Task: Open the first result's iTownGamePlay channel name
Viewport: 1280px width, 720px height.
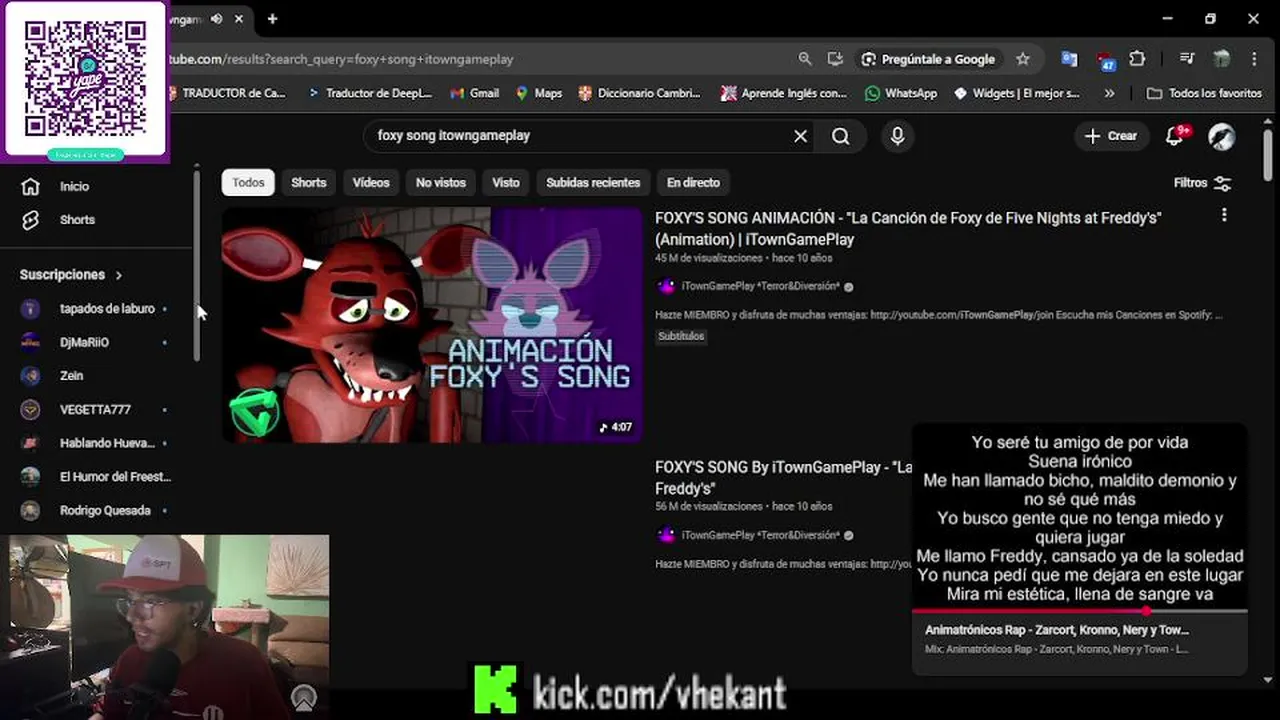Action: coord(761,286)
